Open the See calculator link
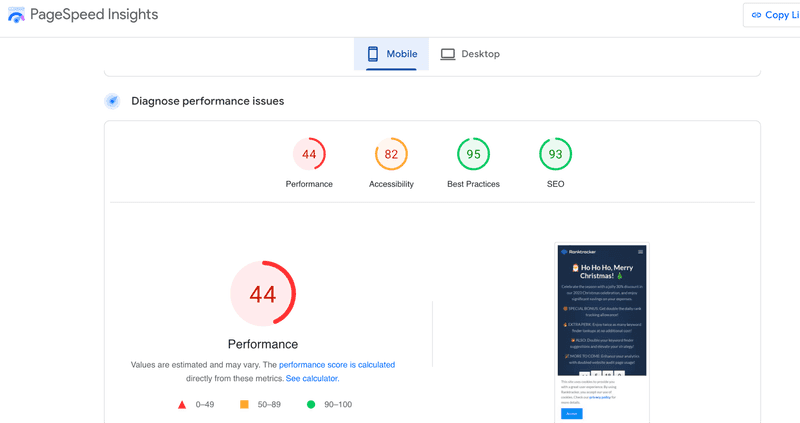This screenshot has height=423, width=800. tap(312, 379)
